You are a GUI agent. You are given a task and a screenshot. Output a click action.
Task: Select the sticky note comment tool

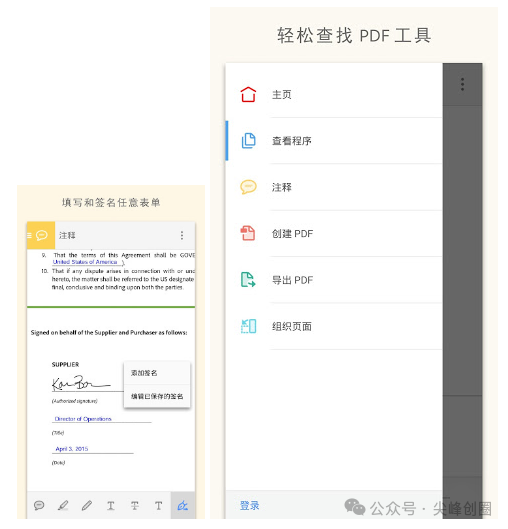(x=39, y=505)
